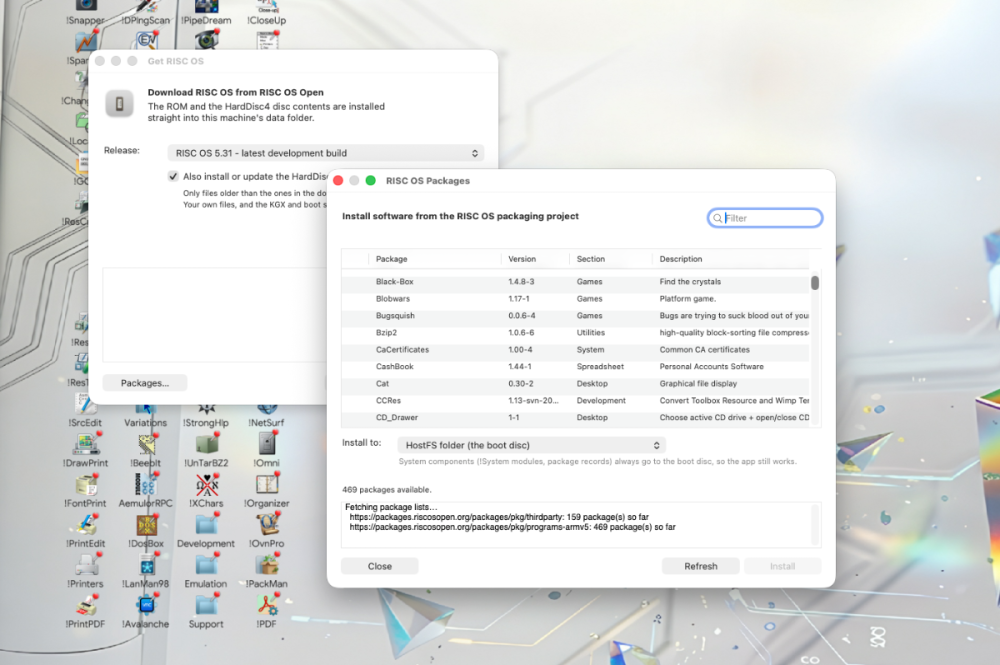Viewport: 1000px width, 665px height.
Task: Refresh the package list
Action: tap(700, 566)
